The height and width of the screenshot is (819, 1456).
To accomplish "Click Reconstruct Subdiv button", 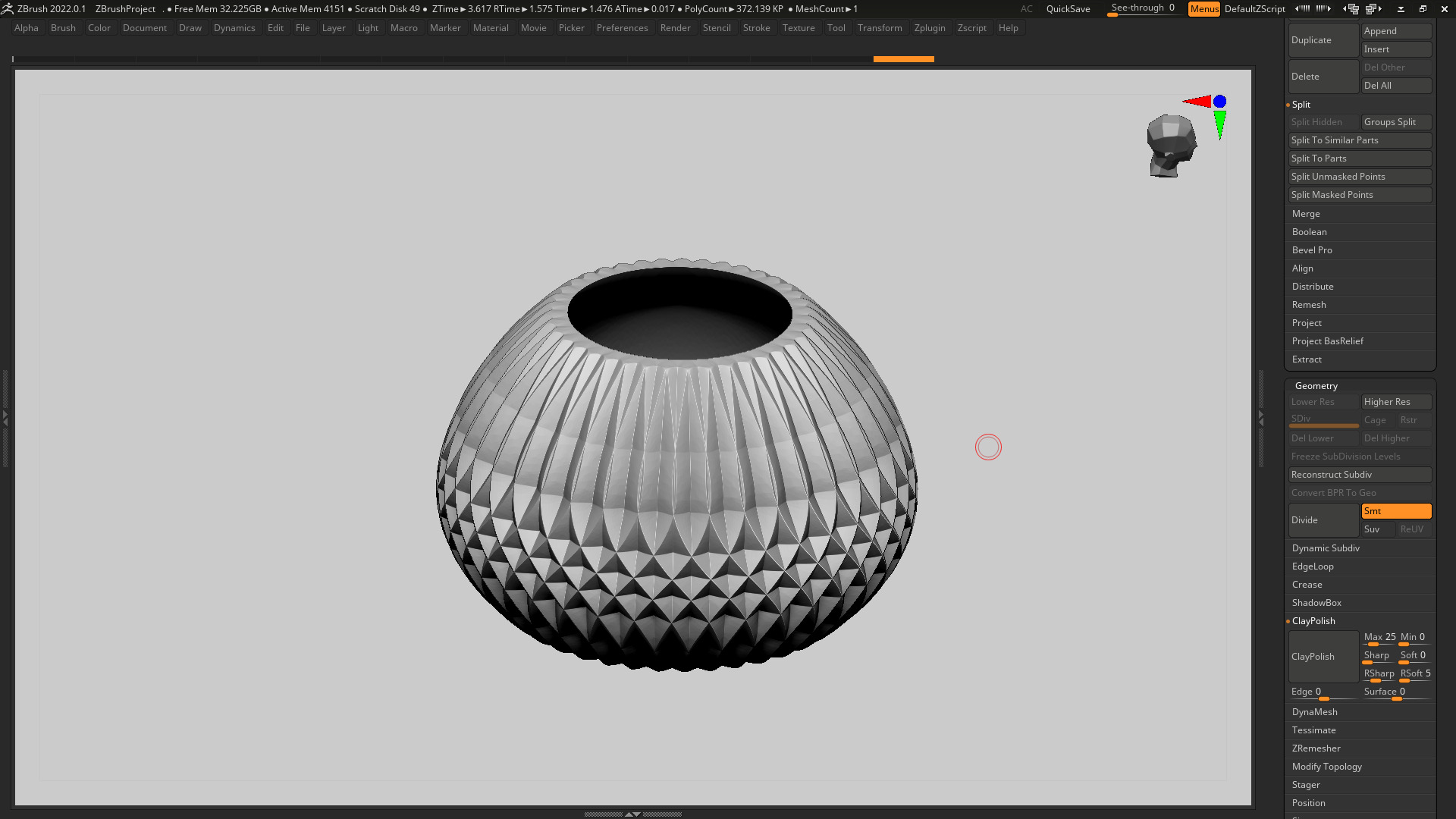I will pyautogui.click(x=1360, y=475).
